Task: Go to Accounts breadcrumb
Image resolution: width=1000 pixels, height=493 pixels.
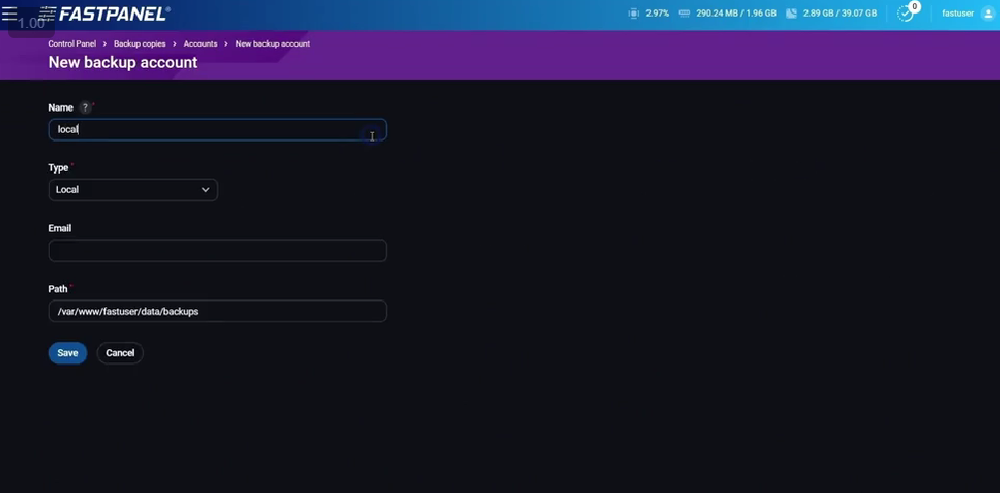Action: (200, 44)
